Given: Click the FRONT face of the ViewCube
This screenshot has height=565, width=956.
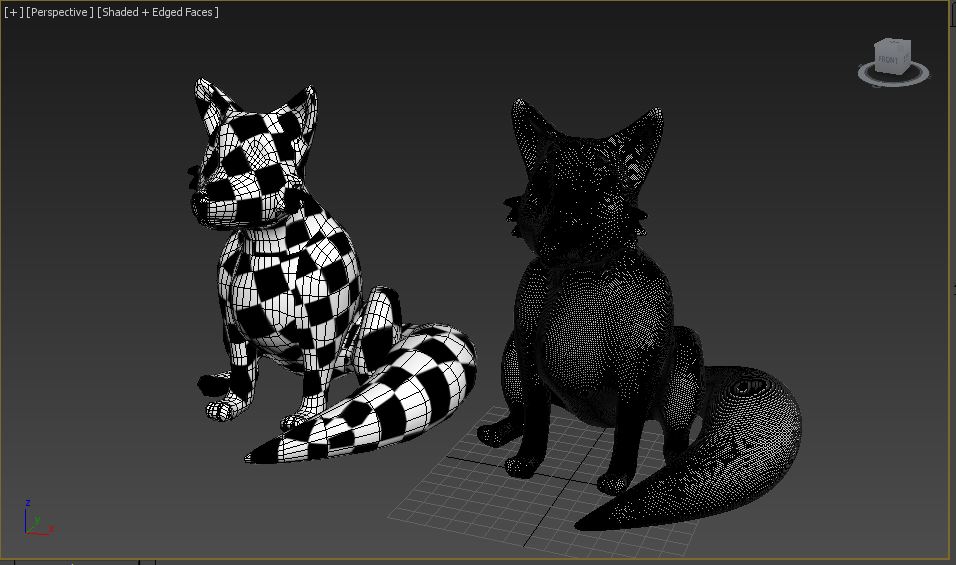Looking at the screenshot, I should click(888, 61).
